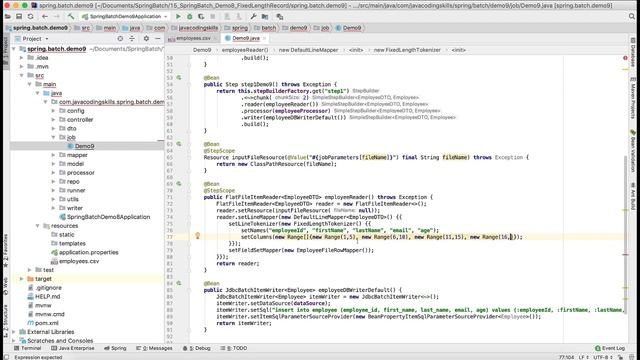Click the lock icon in the status bar
The height and width of the screenshot is (360, 640).
(620, 357)
